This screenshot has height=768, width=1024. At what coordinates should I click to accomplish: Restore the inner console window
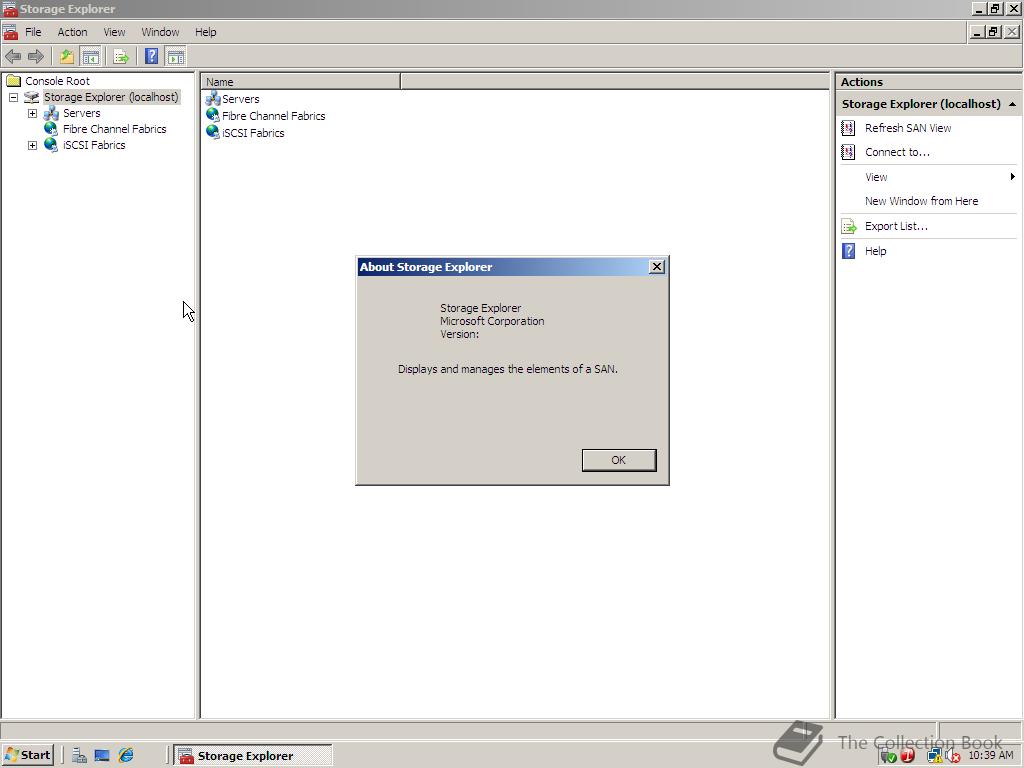pyautogui.click(x=993, y=31)
